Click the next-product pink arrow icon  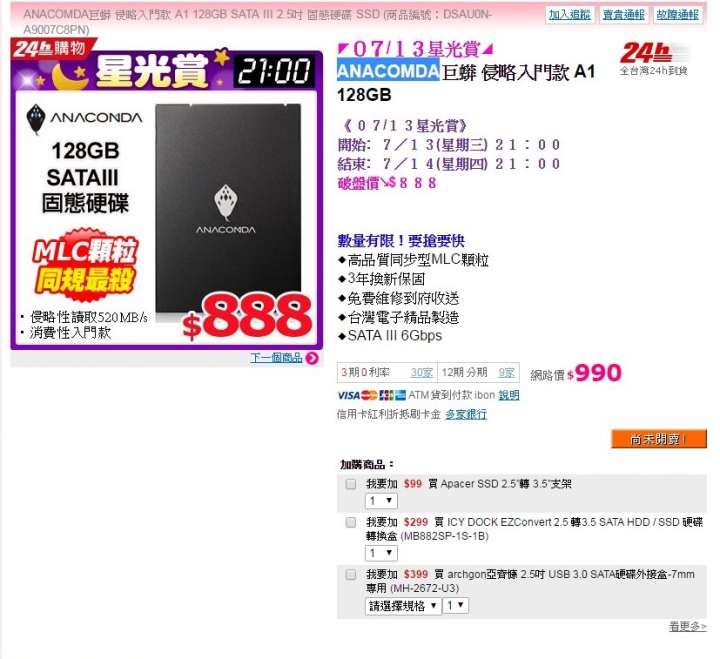(312, 358)
